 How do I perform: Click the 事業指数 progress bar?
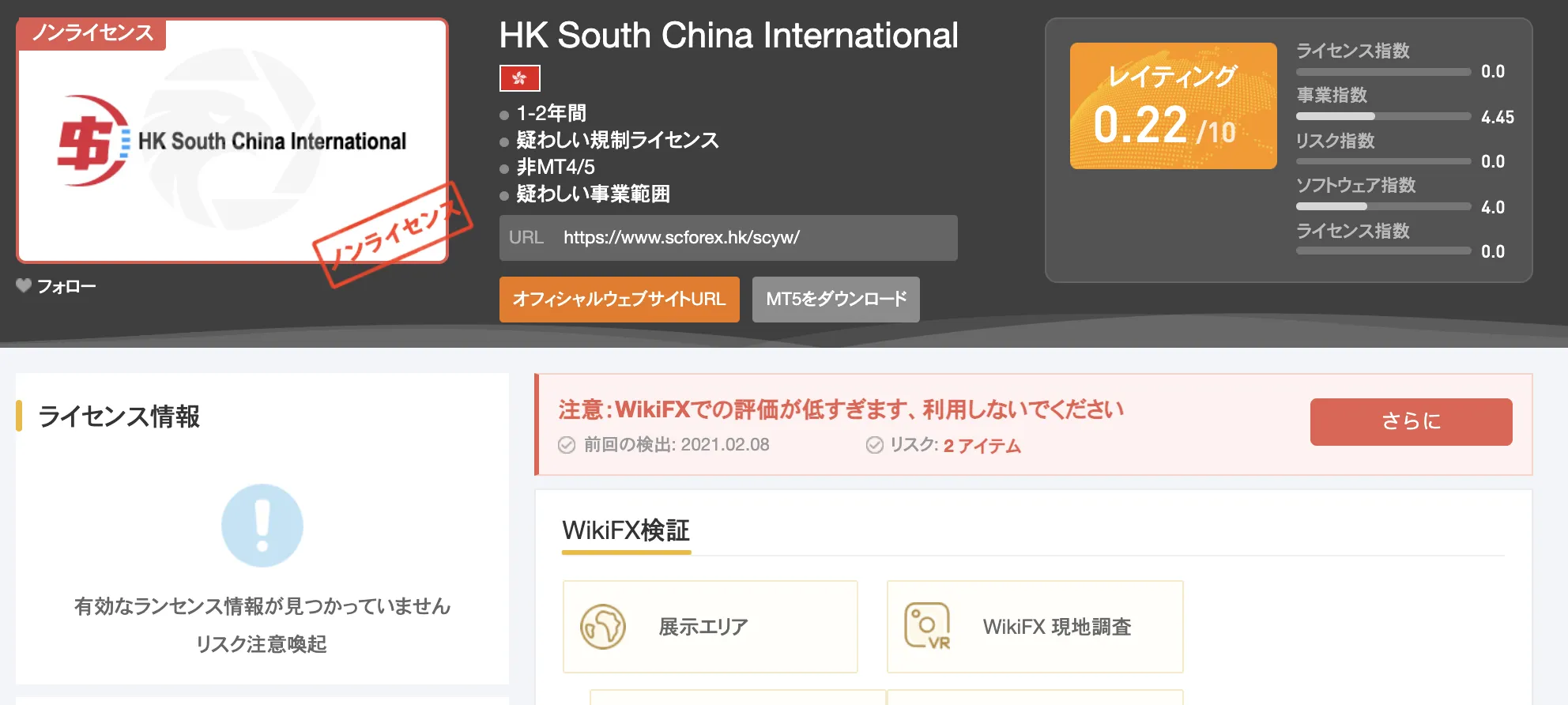pos(1384,116)
